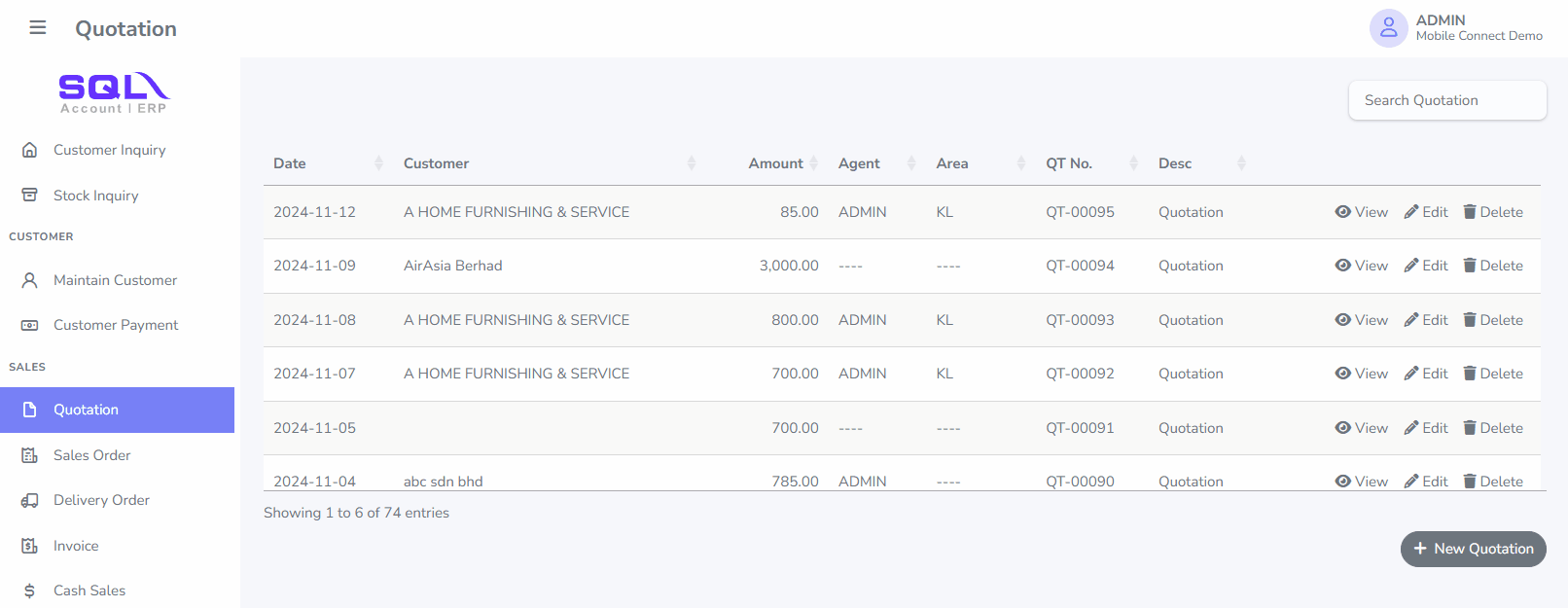Open the hamburger menu icon

click(38, 27)
